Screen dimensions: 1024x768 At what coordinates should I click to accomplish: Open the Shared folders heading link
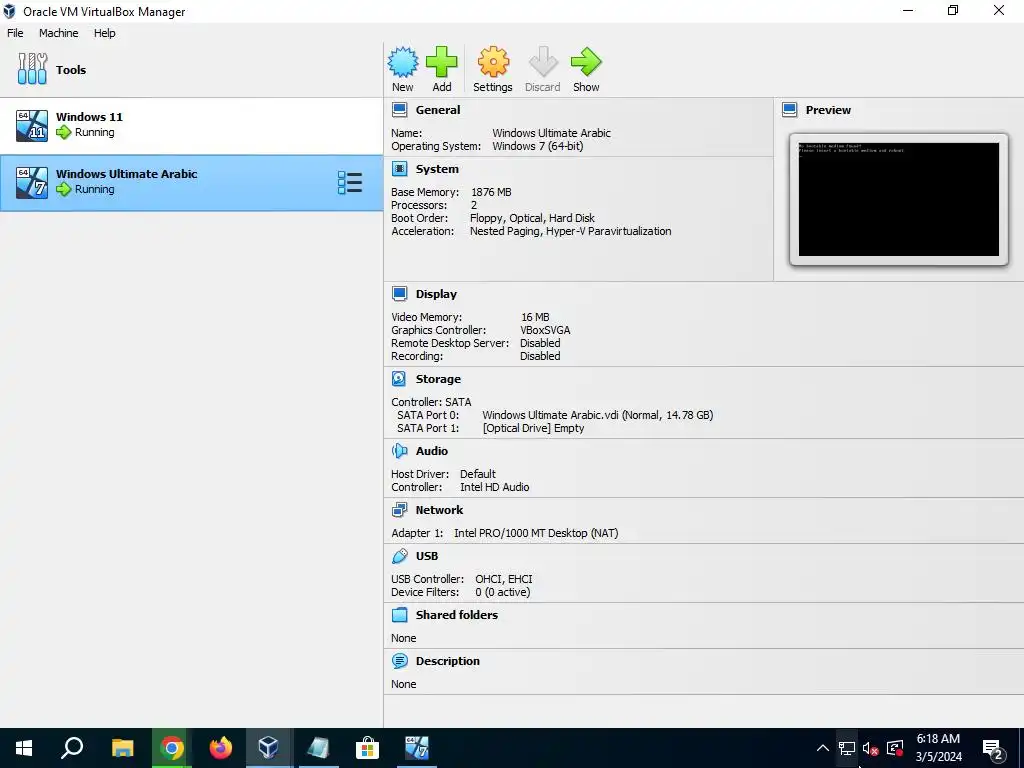(456, 615)
